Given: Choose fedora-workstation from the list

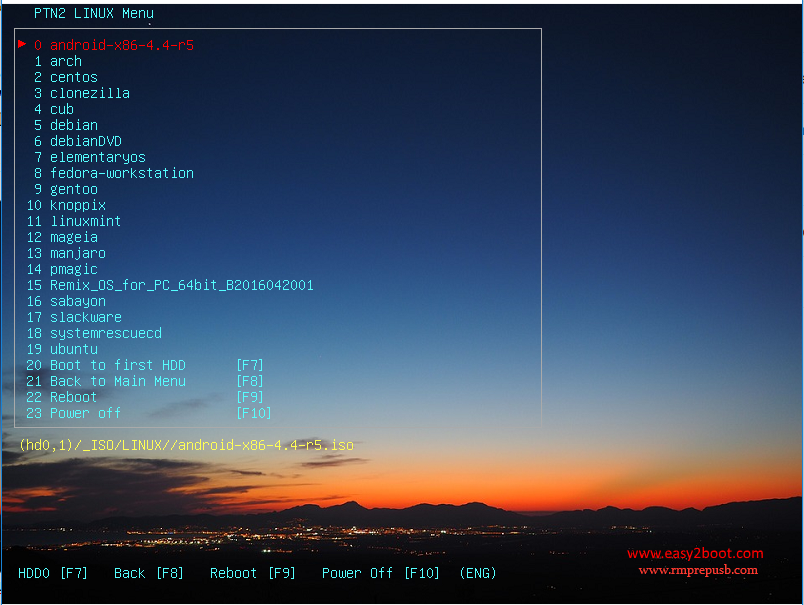Looking at the screenshot, I should coord(114,173).
